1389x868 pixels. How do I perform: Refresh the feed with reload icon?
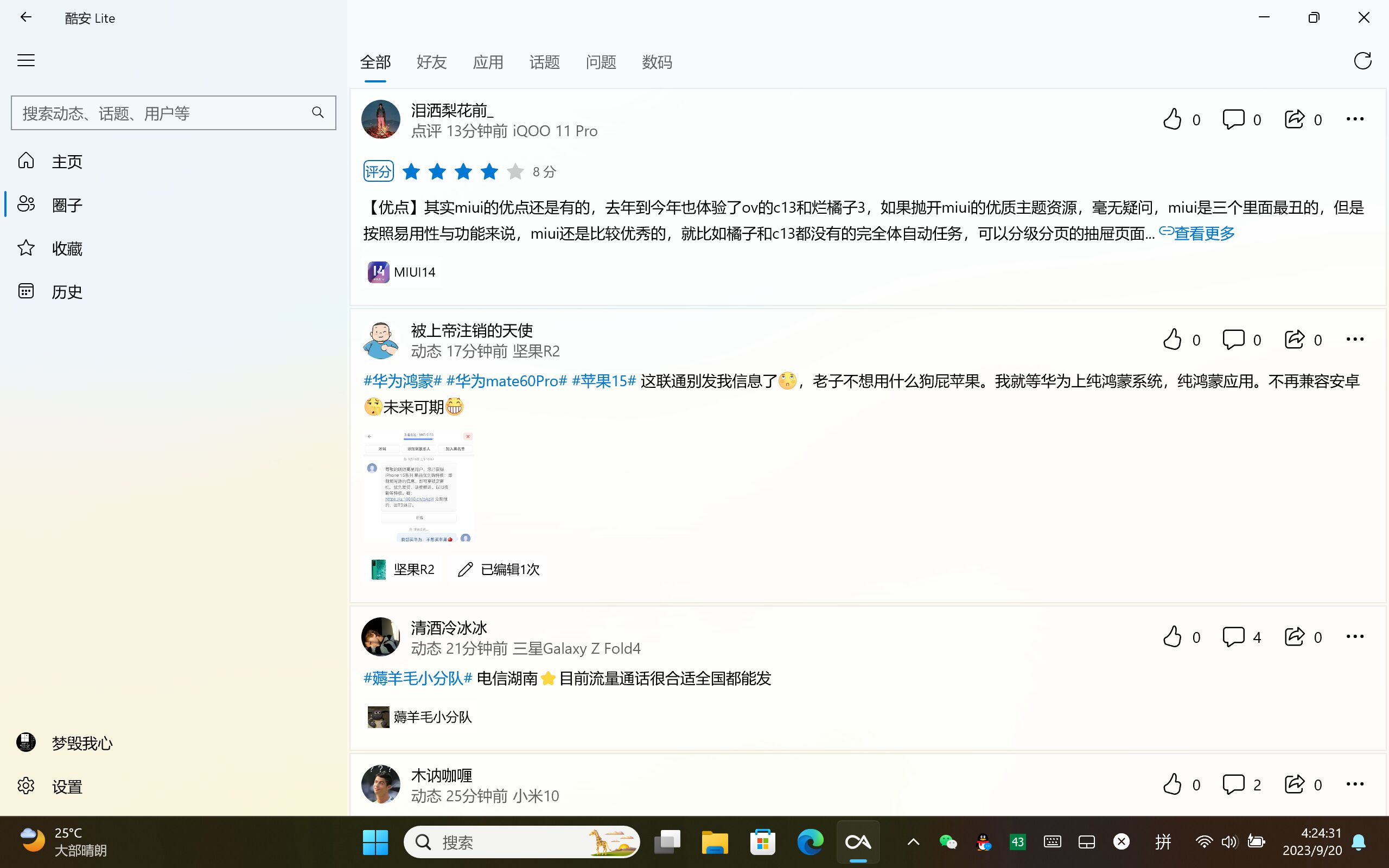click(x=1362, y=61)
